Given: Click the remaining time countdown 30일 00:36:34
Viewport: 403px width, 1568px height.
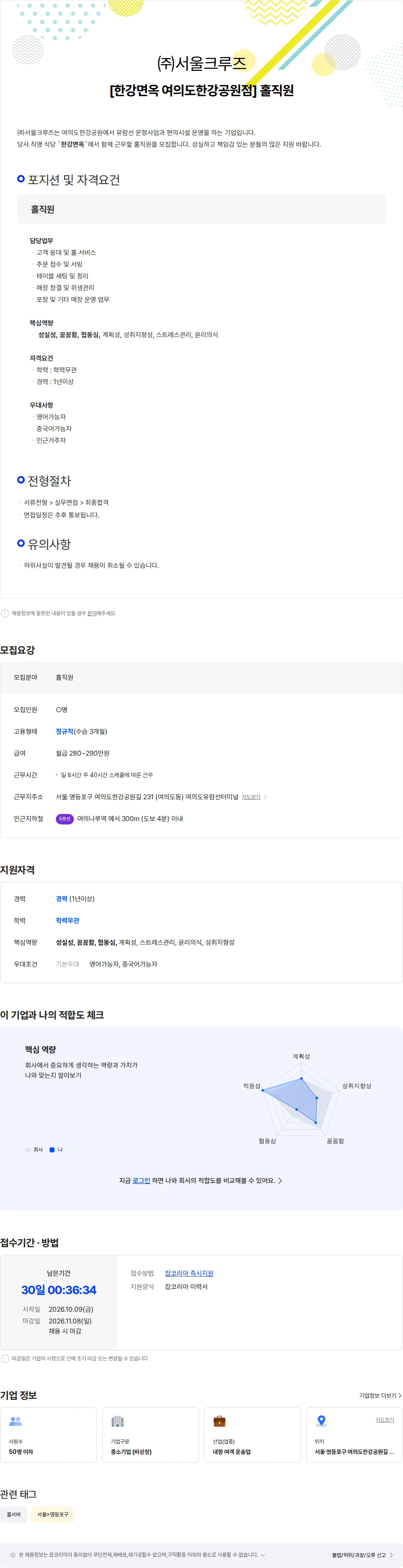Looking at the screenshot, I should [x=58, y=1290].
